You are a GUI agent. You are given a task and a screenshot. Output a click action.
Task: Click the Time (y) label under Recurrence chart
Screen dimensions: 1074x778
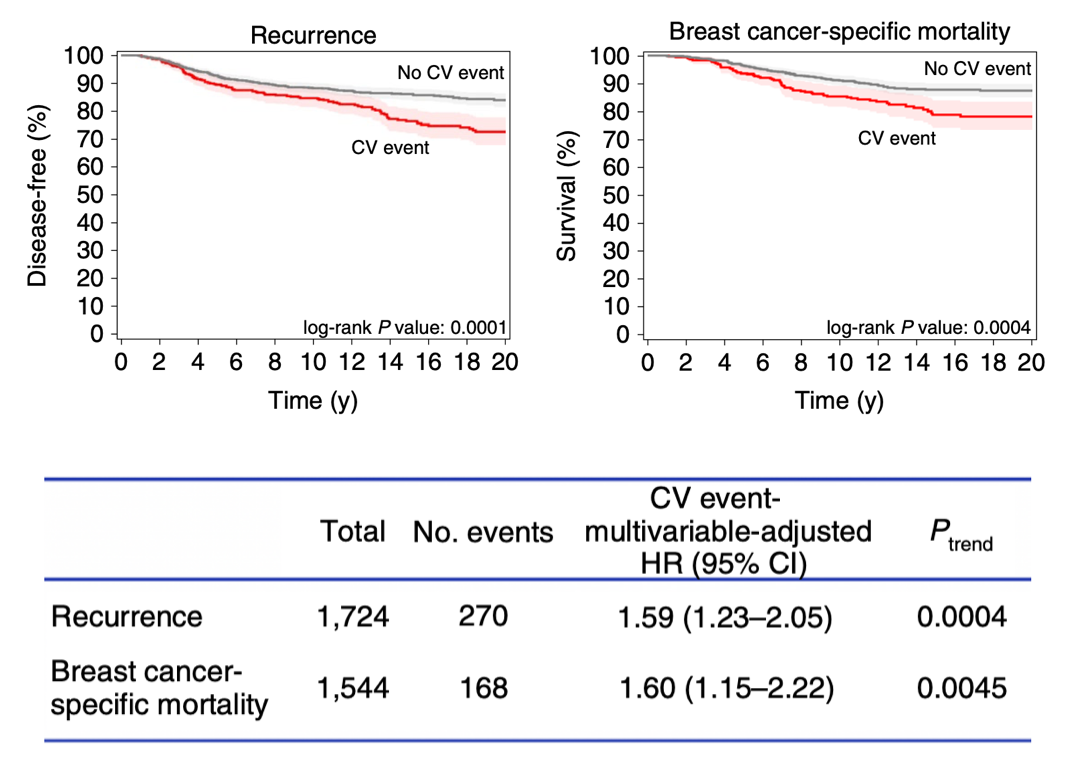pos(312,401)
